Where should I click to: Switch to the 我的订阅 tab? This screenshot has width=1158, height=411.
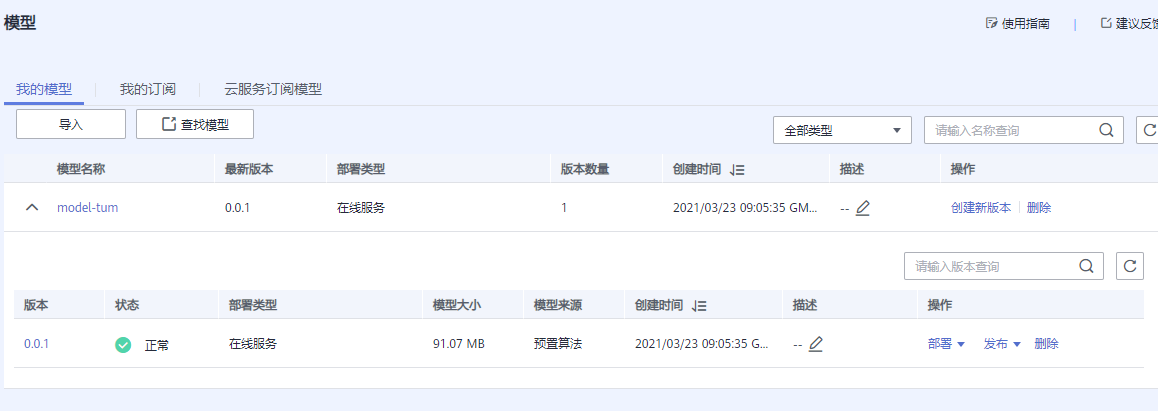point(147,89)
